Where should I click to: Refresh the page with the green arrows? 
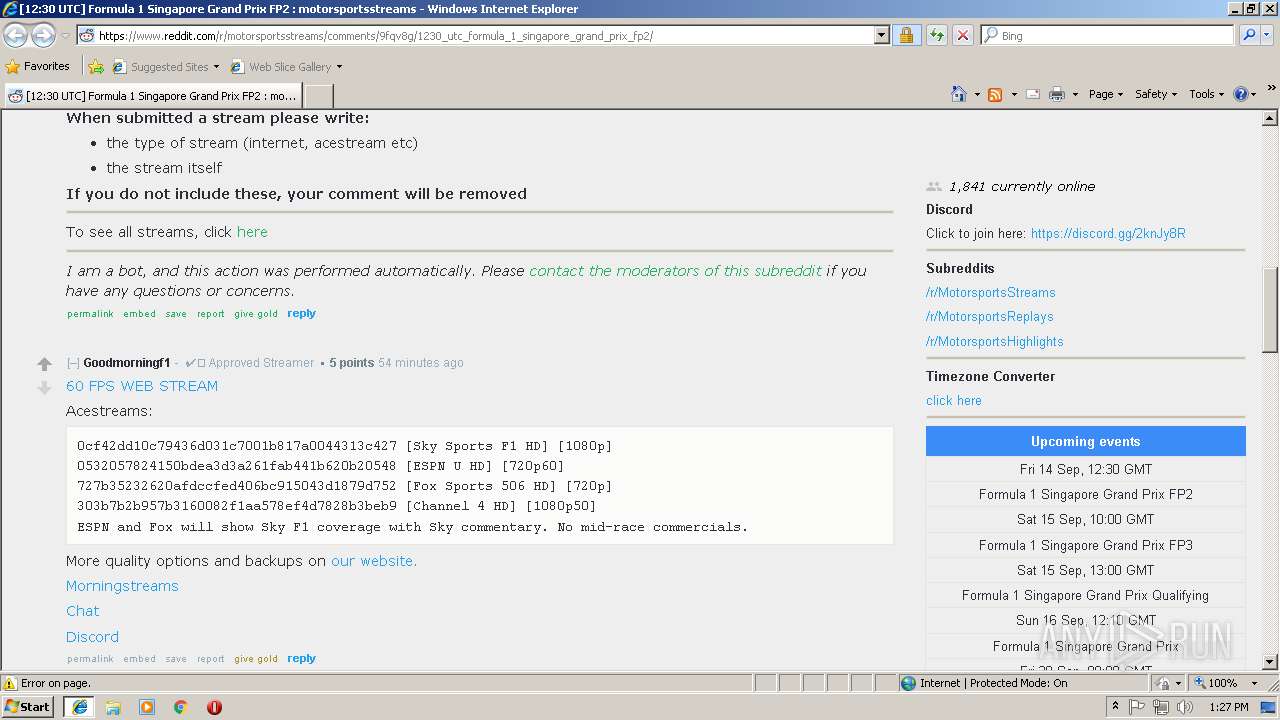point(936,35)
